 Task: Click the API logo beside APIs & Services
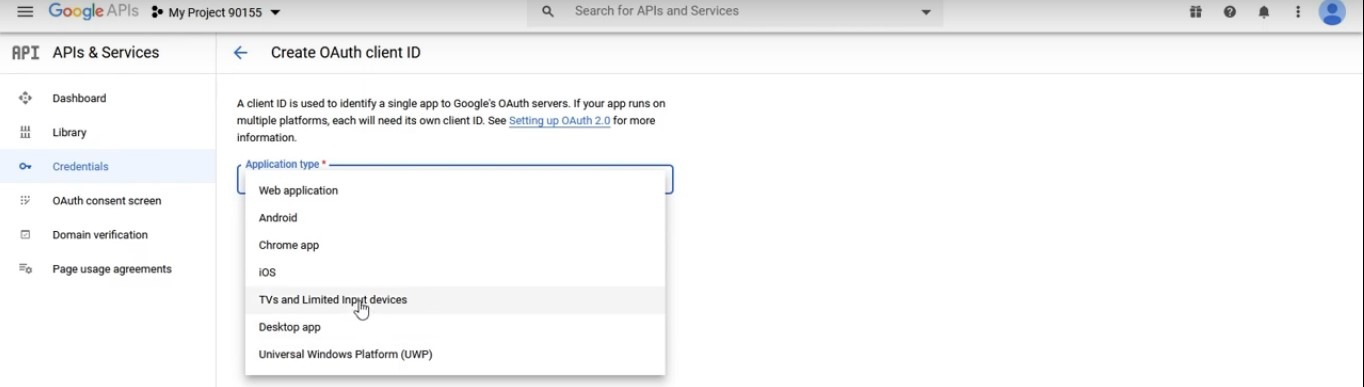click(25, 52)
